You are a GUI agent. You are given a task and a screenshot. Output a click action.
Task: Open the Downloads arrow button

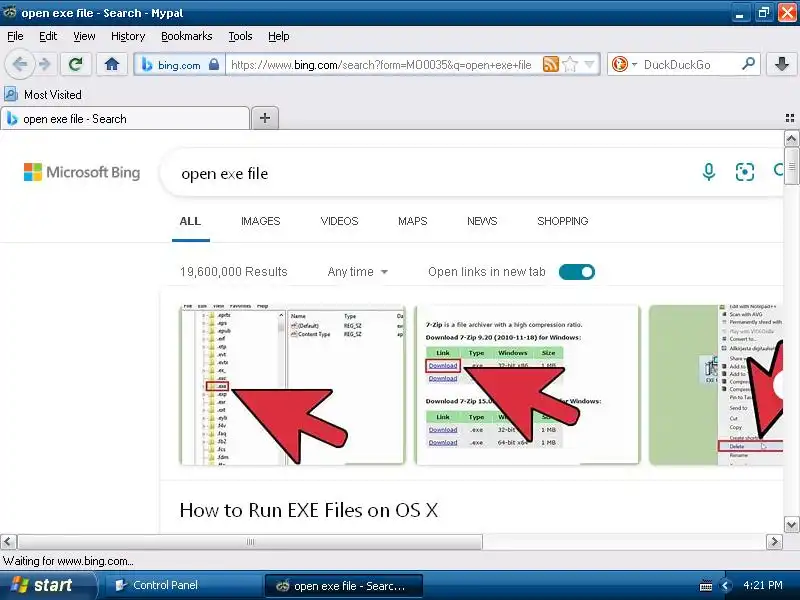point(781,64)
